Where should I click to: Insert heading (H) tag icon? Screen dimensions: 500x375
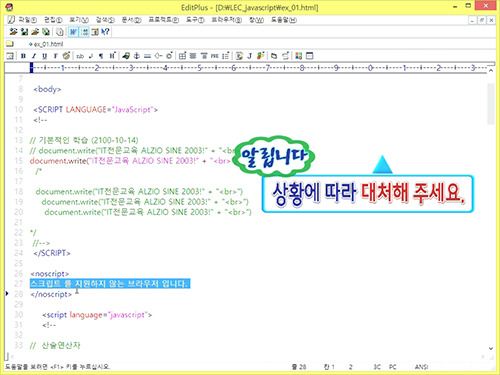coord(112,56)
